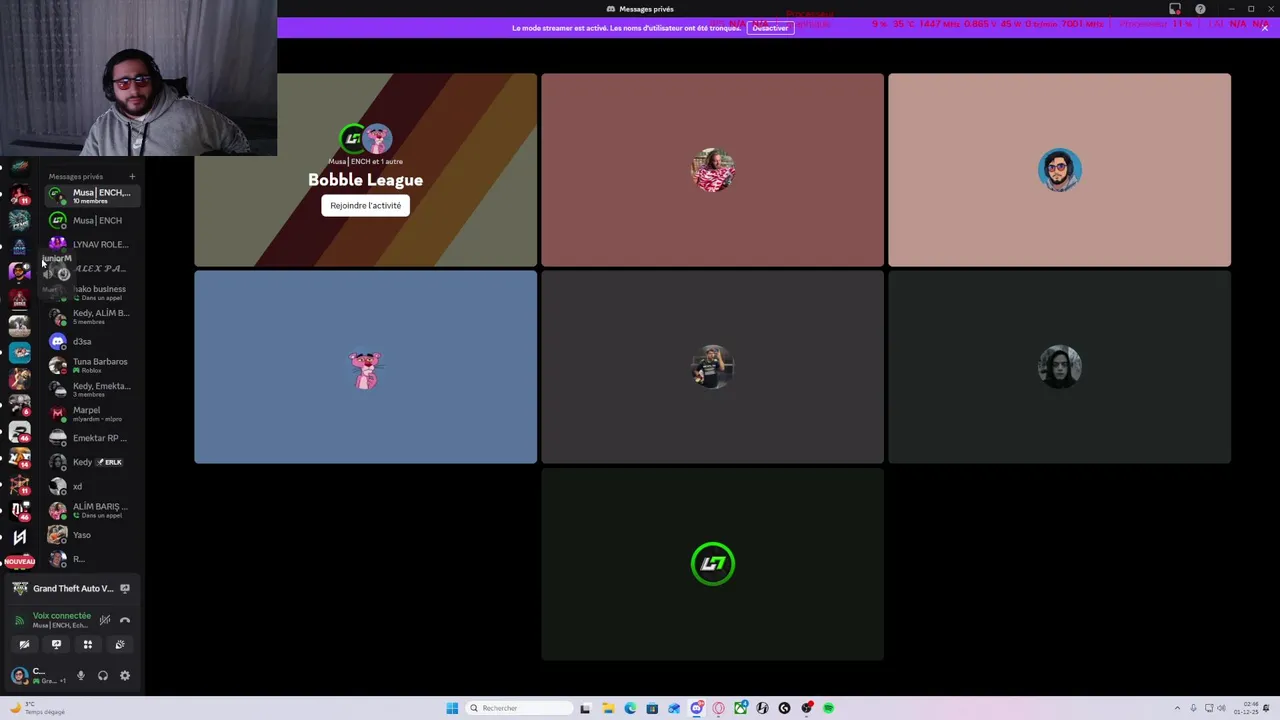Open the Musa | ENCH group with 10 membres
1280x720 pixels.
click(x=93, y=196)
